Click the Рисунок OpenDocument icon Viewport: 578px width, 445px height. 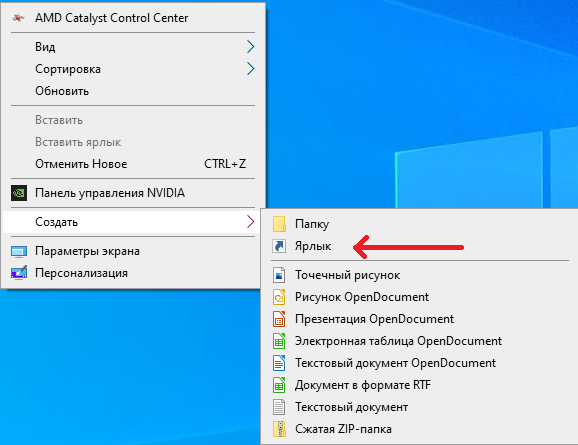pyautogui.click(x=279, y=297)
